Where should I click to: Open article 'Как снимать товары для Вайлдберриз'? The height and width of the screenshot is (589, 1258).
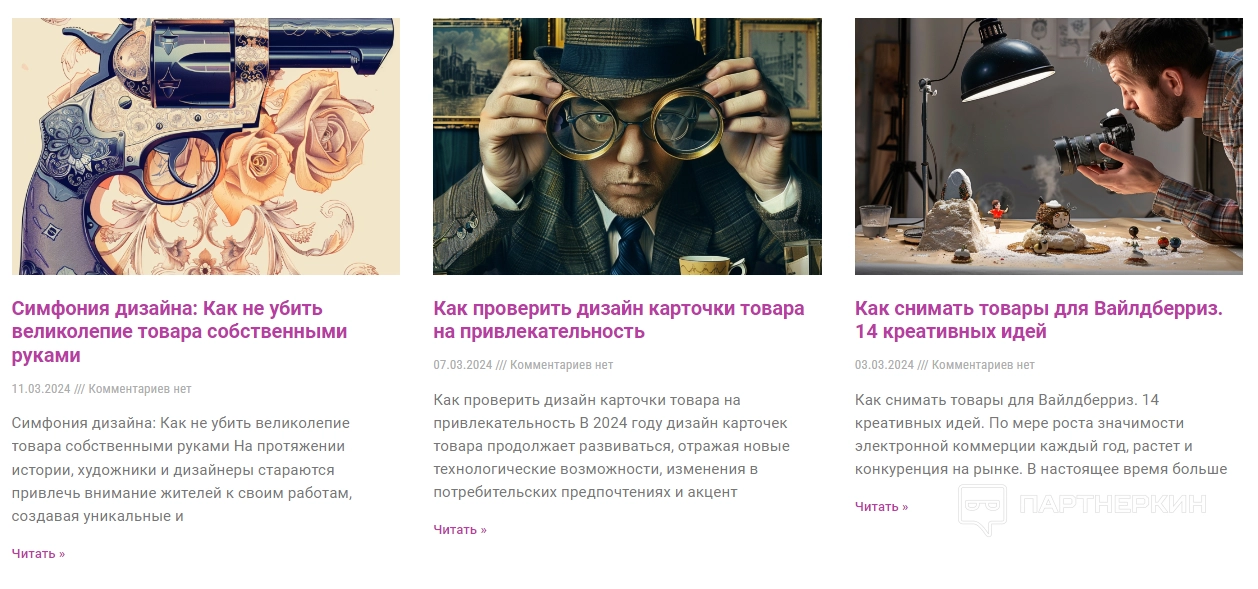pyautogui.click(x=1039, y=319)
